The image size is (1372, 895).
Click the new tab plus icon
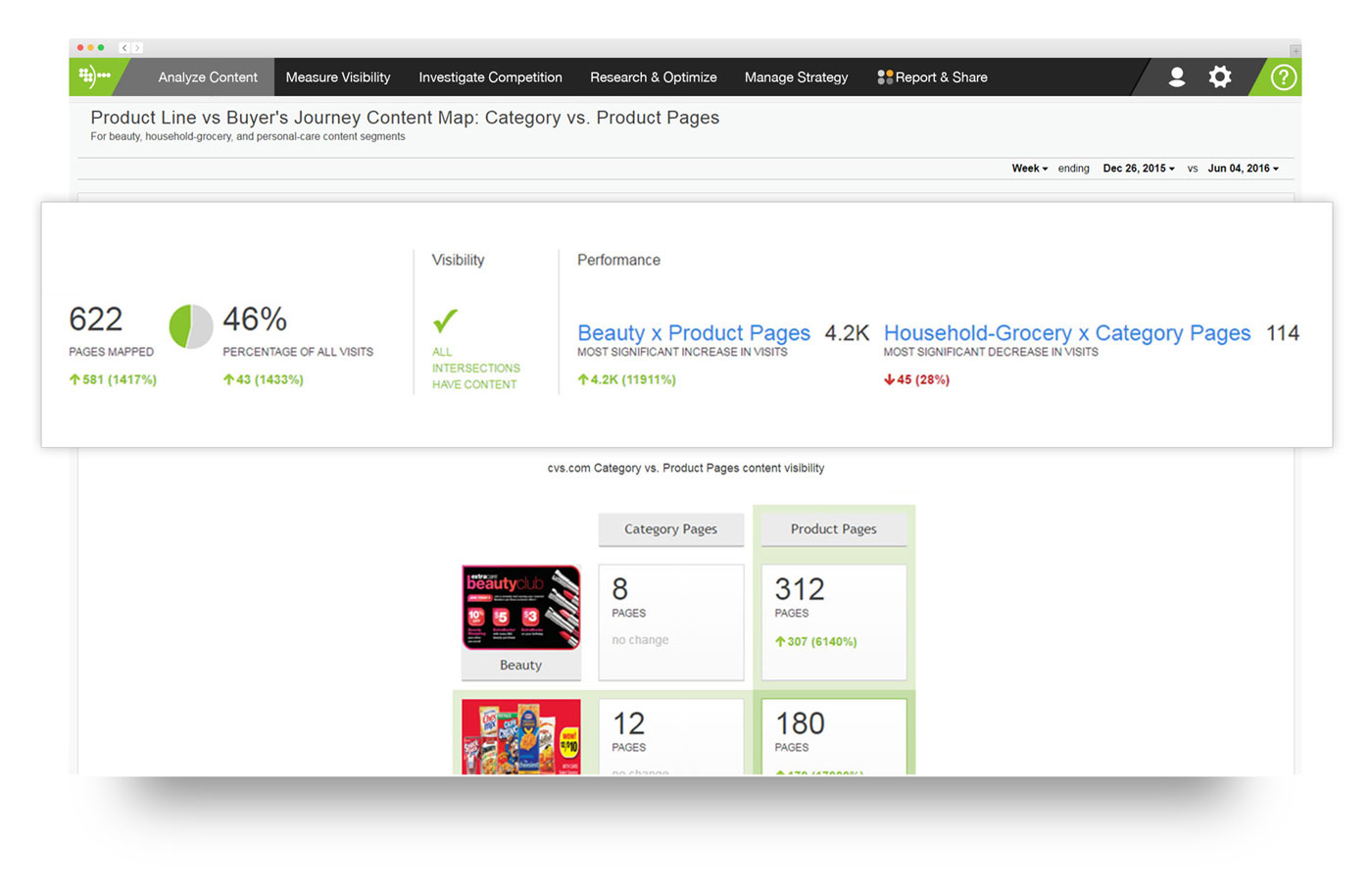point(1295,50)
